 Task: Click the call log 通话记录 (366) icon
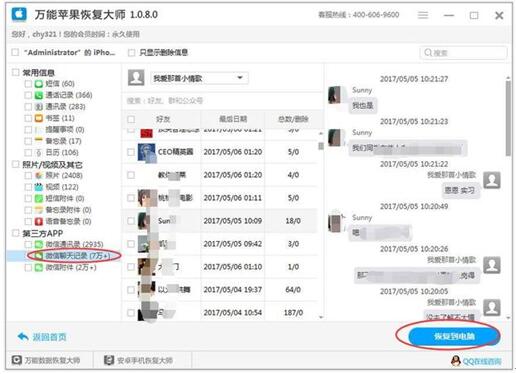pos(39,95)
